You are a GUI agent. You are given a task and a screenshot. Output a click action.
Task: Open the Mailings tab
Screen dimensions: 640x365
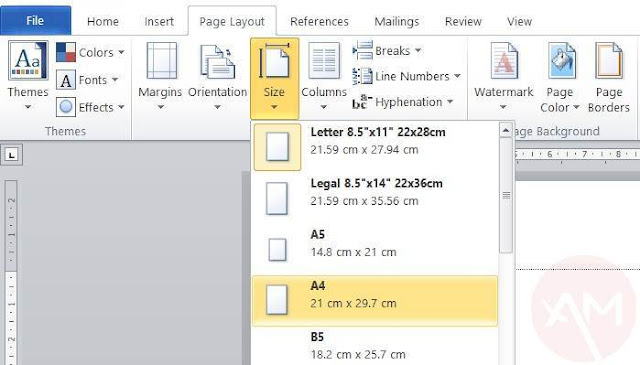(x=397, y=21)
